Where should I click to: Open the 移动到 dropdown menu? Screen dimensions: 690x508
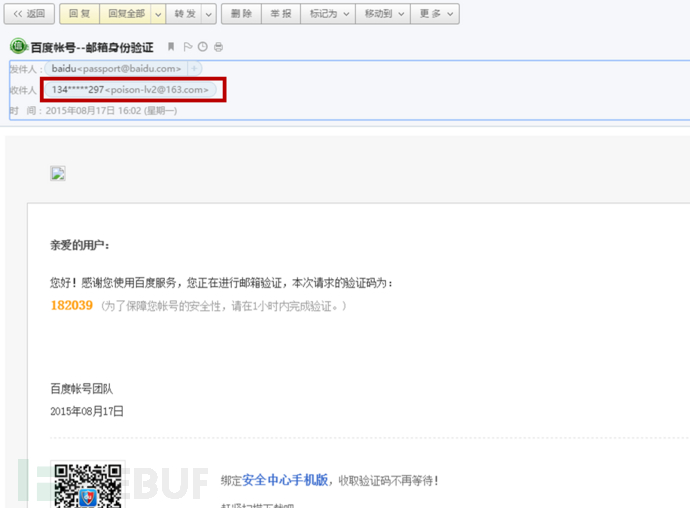click(383, 14)
